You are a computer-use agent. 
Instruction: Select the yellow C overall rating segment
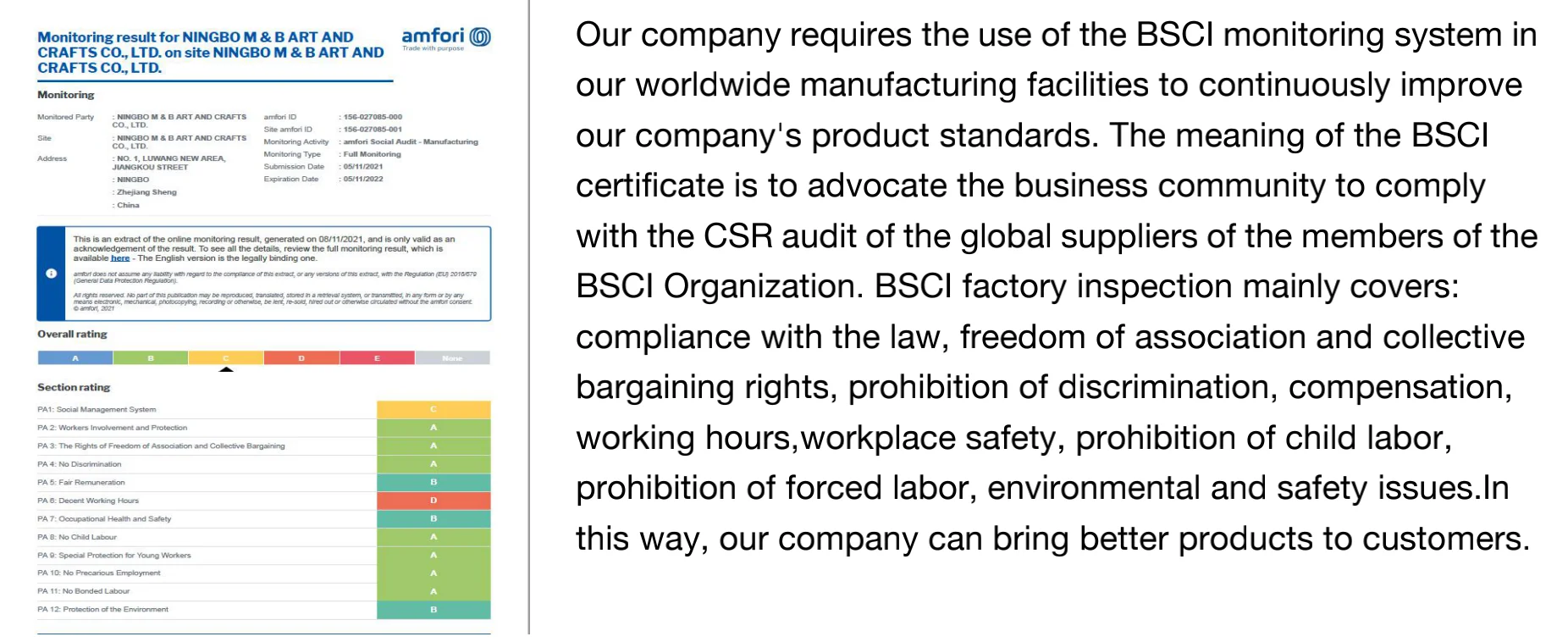(x=226, y=358)
